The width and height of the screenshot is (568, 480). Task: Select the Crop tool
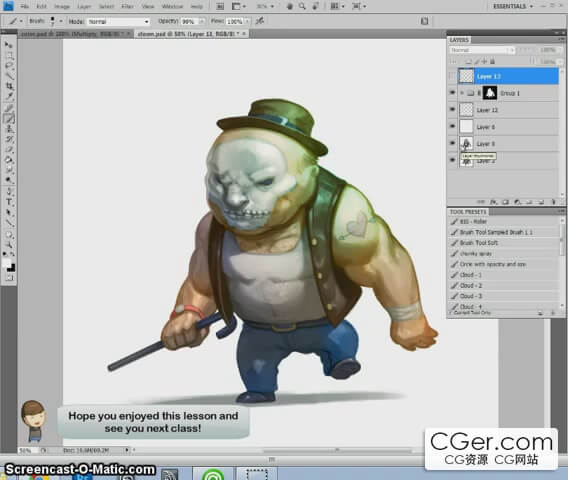(x=9, y=86)
